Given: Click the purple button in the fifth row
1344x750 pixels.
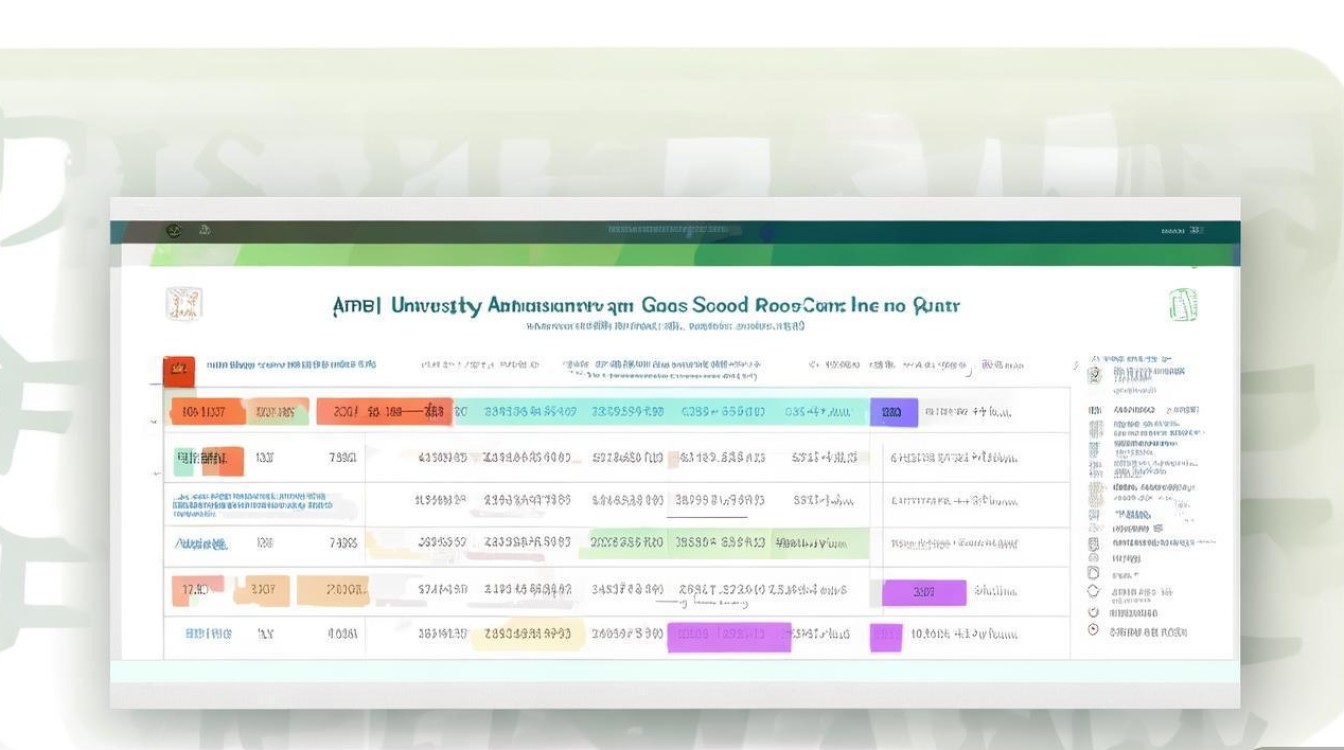Looking at the screenshot, I should point(923,592).
